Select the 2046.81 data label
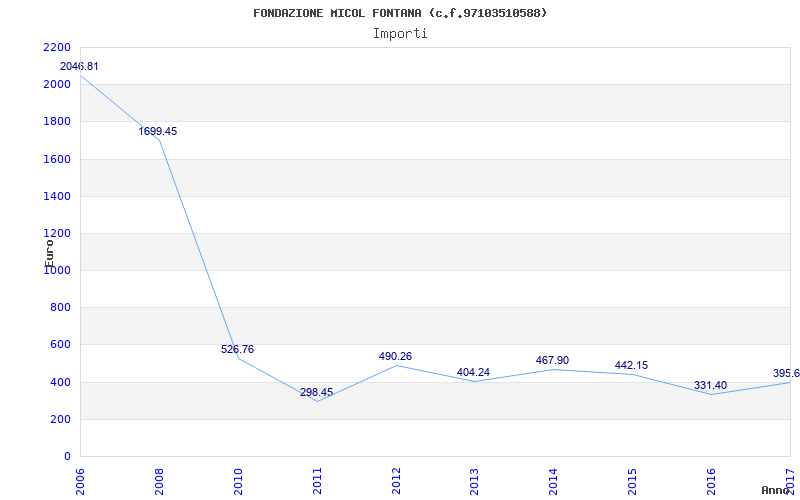800x500 pixels. [x=79, y=66]
